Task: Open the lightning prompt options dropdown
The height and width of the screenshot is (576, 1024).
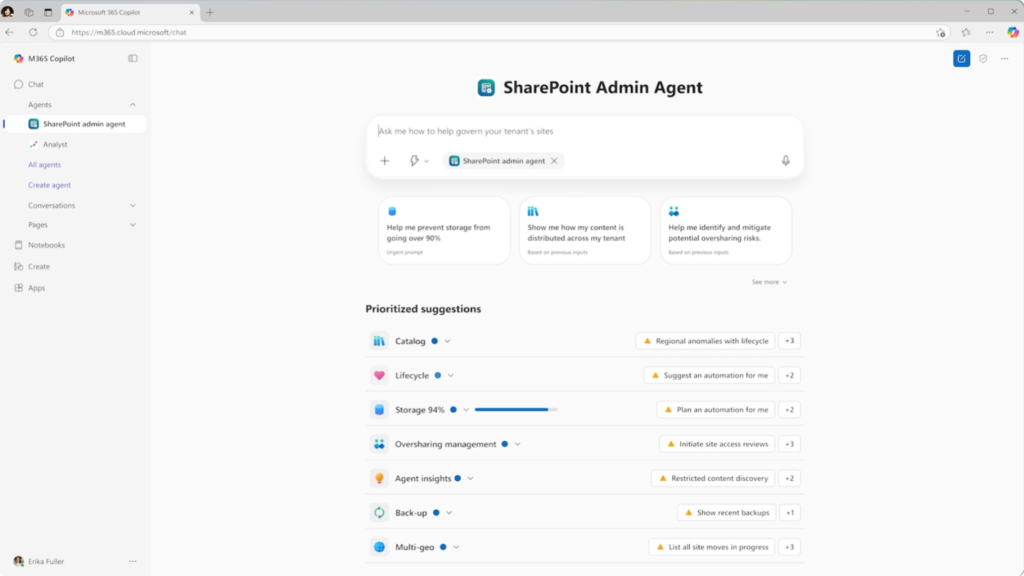Action: click(419, 161)
